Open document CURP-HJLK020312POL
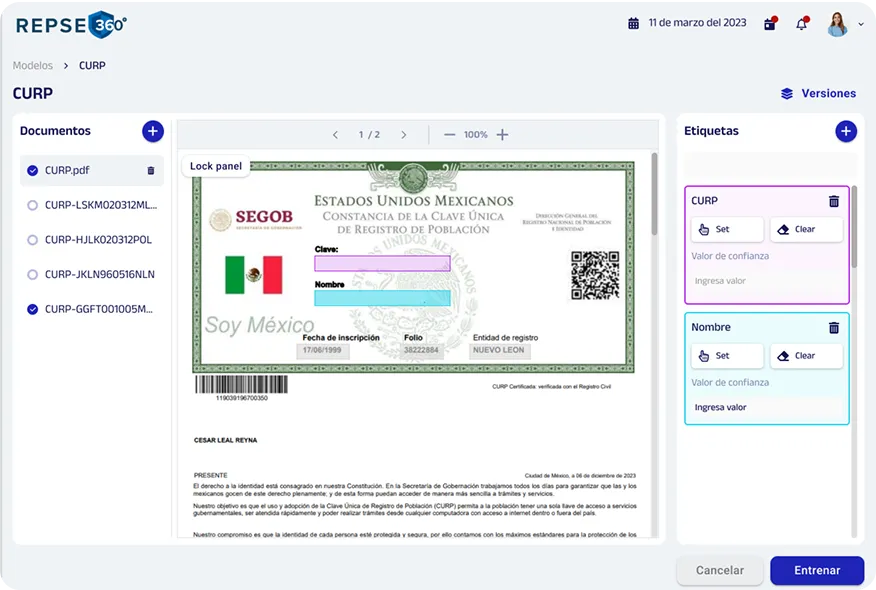This screenshot has height=590, width=876. pos(98,240)
